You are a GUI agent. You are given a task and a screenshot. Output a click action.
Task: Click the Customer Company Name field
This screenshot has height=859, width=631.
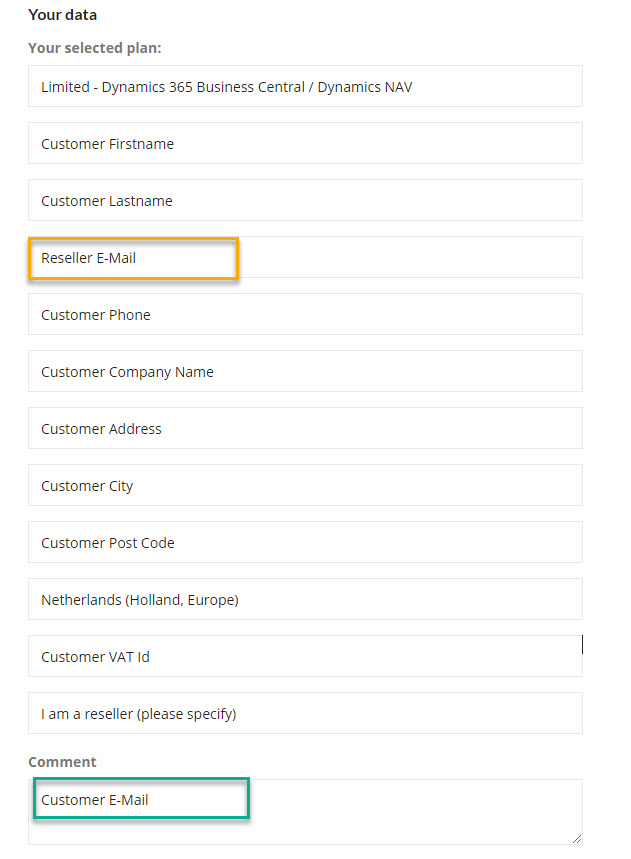pyautogui.click(x=305, y=371)
